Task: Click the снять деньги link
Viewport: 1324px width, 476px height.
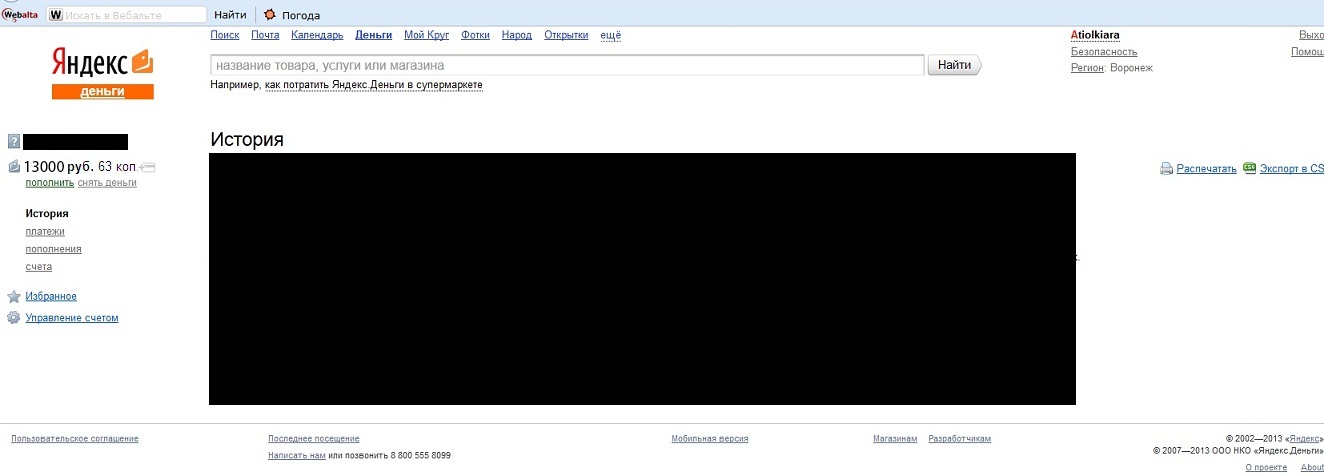Action: tap(107, 183)
